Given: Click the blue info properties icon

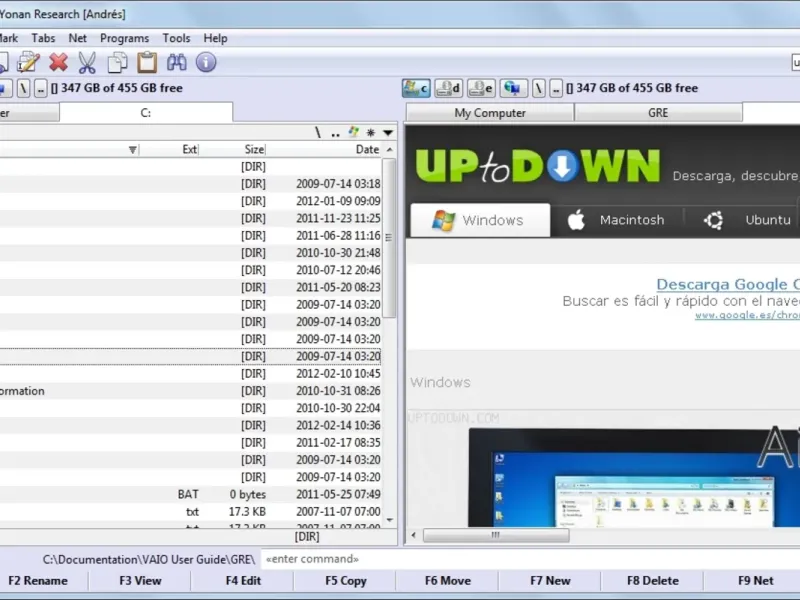Looking at the screenshot, I should tap(206, 62).
